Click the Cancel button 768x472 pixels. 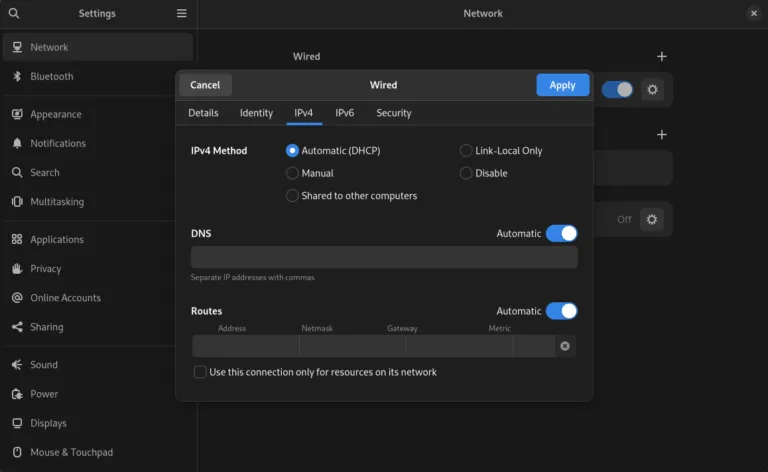click(205, 85)
